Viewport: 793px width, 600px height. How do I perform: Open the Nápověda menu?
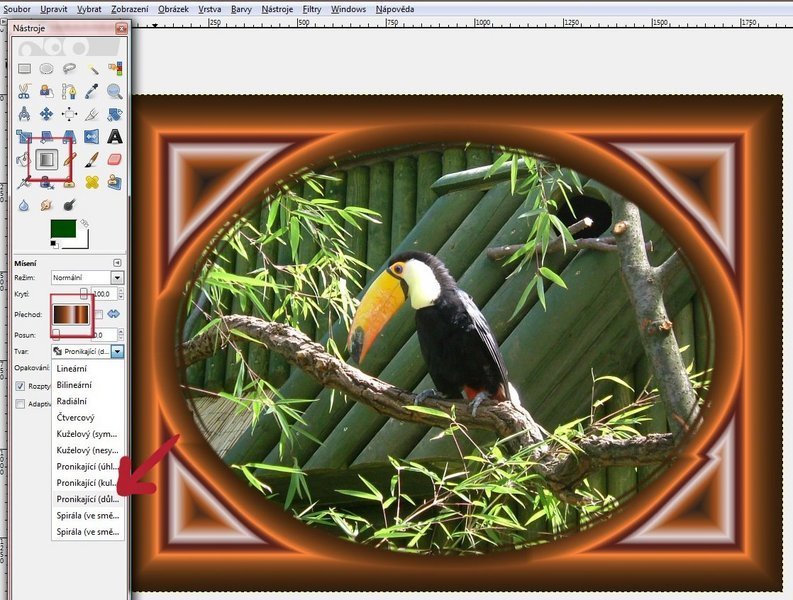coord(395,9)
